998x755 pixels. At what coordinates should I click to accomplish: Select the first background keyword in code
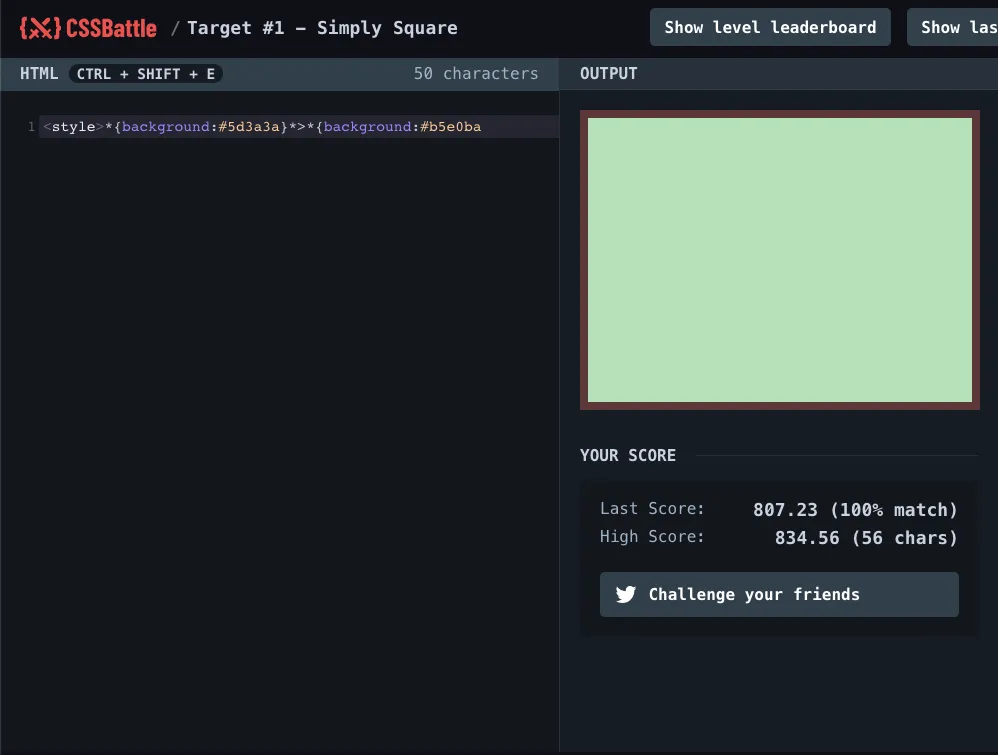166,126
